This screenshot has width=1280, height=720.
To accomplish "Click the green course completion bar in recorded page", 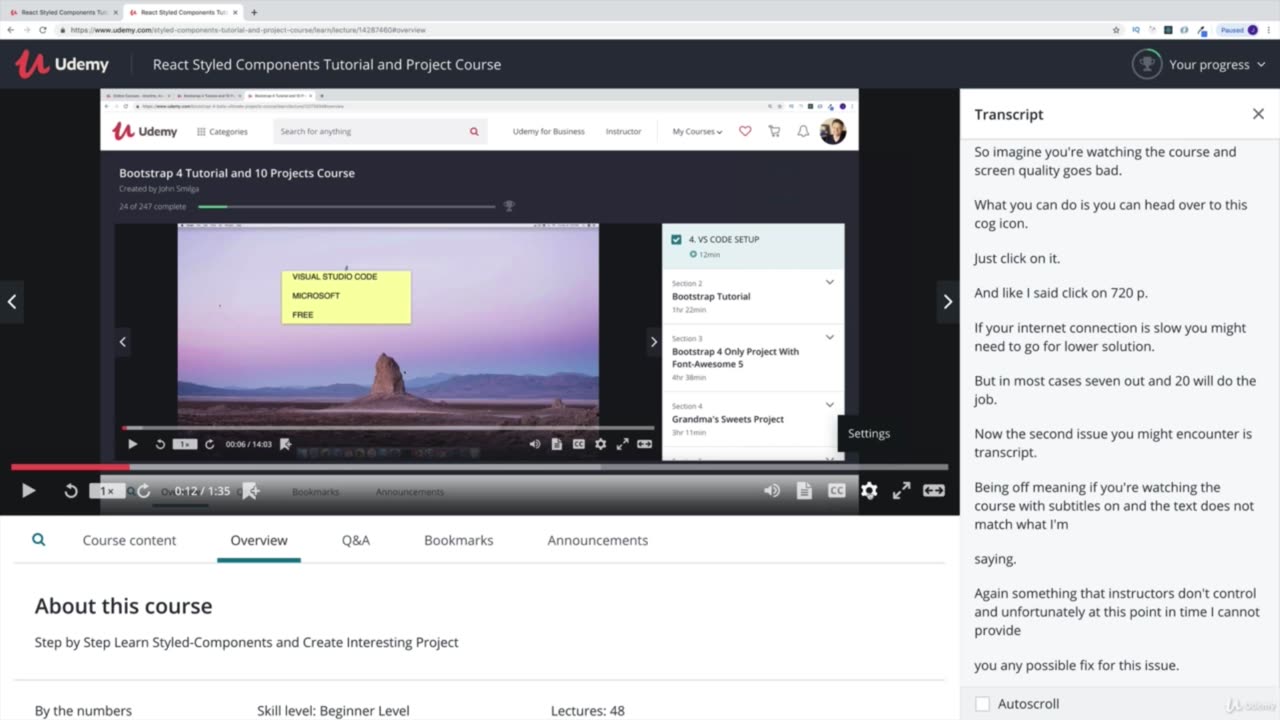I will (346, 206).
